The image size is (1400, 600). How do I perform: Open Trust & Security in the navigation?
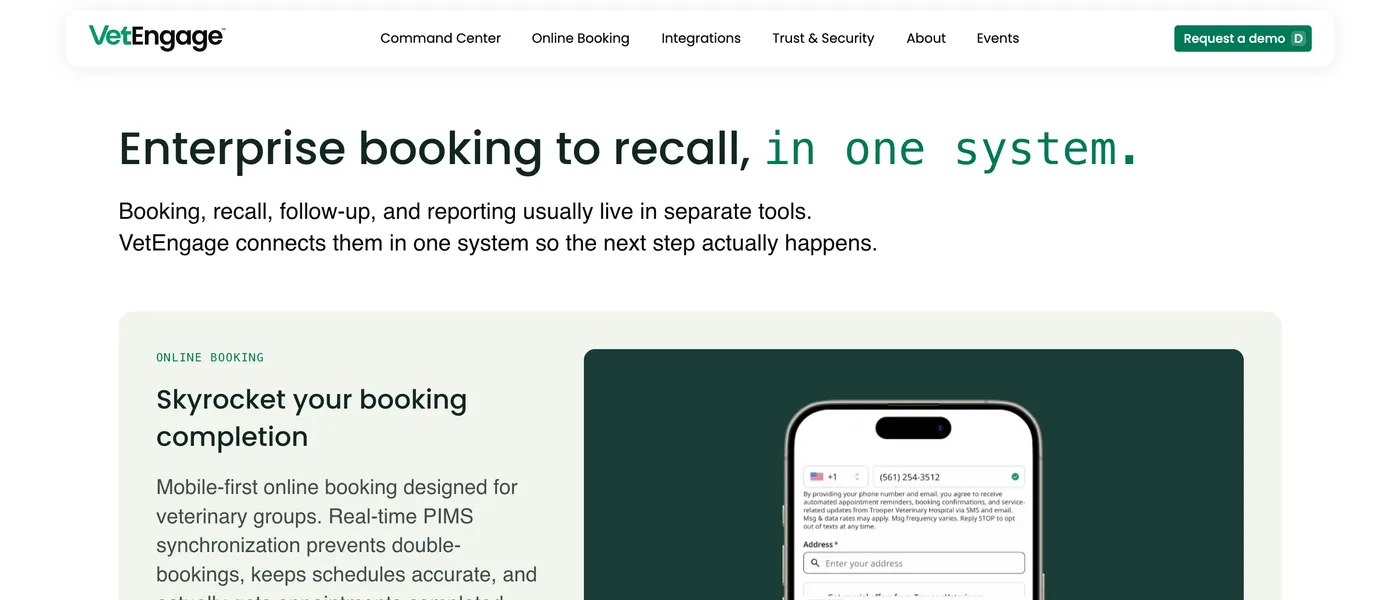[823, 38]
